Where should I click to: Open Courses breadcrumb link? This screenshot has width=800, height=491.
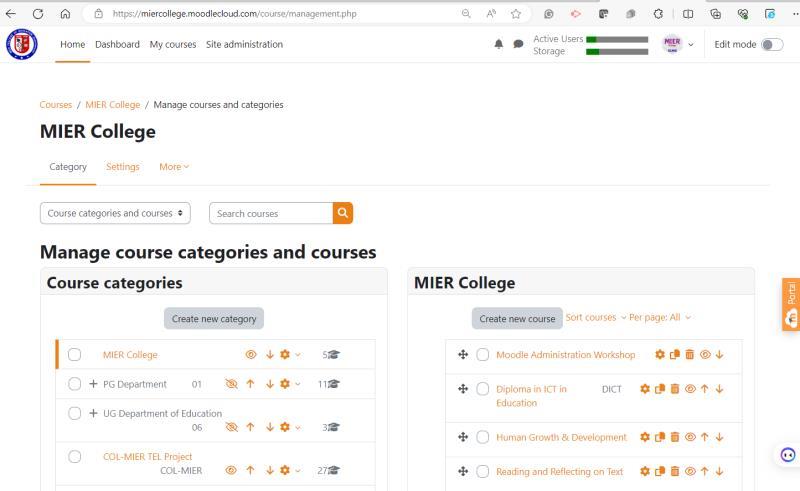click(x=56, y=104)
